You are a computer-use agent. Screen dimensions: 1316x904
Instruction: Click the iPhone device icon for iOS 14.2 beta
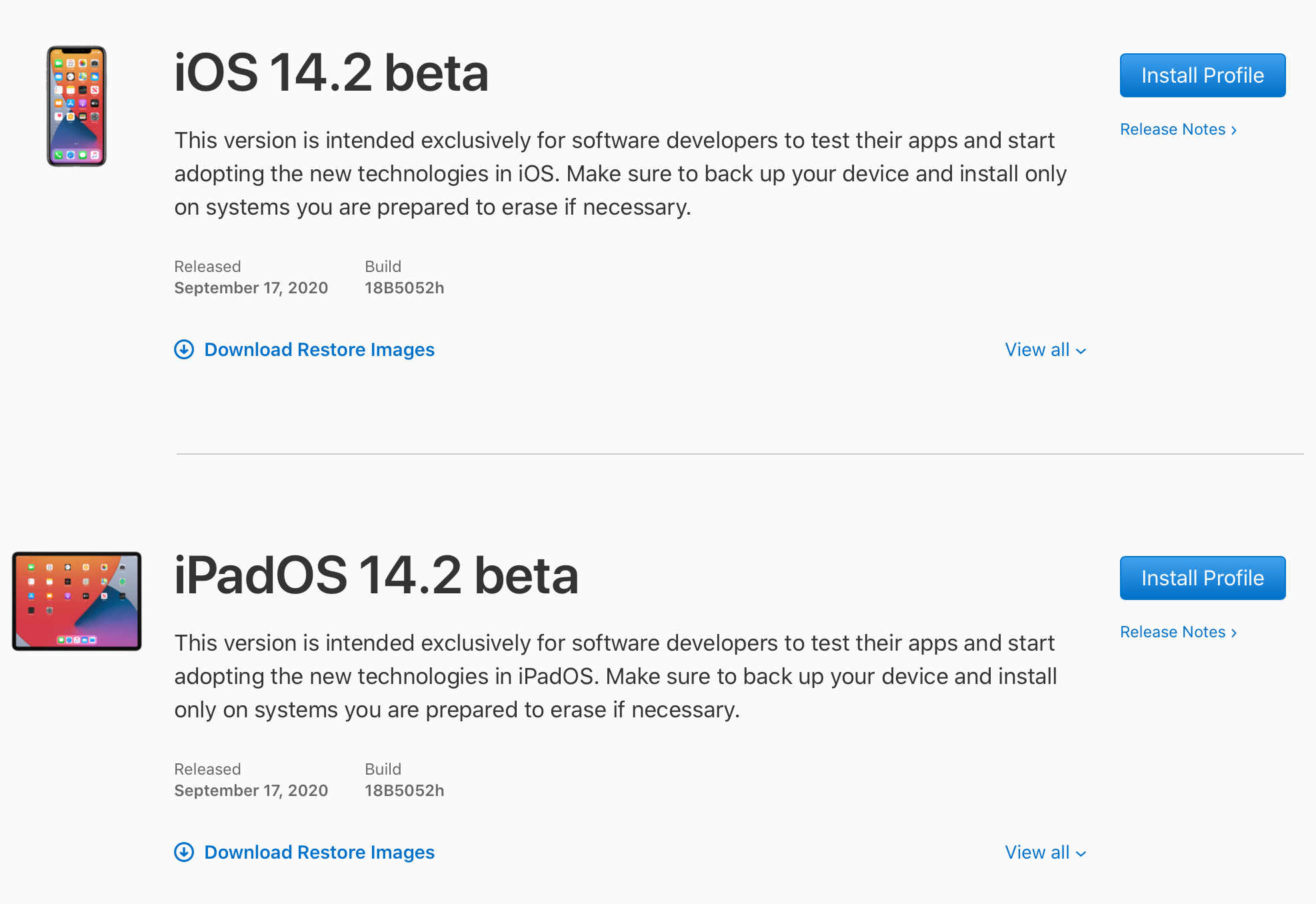click(x=77, y=105)
